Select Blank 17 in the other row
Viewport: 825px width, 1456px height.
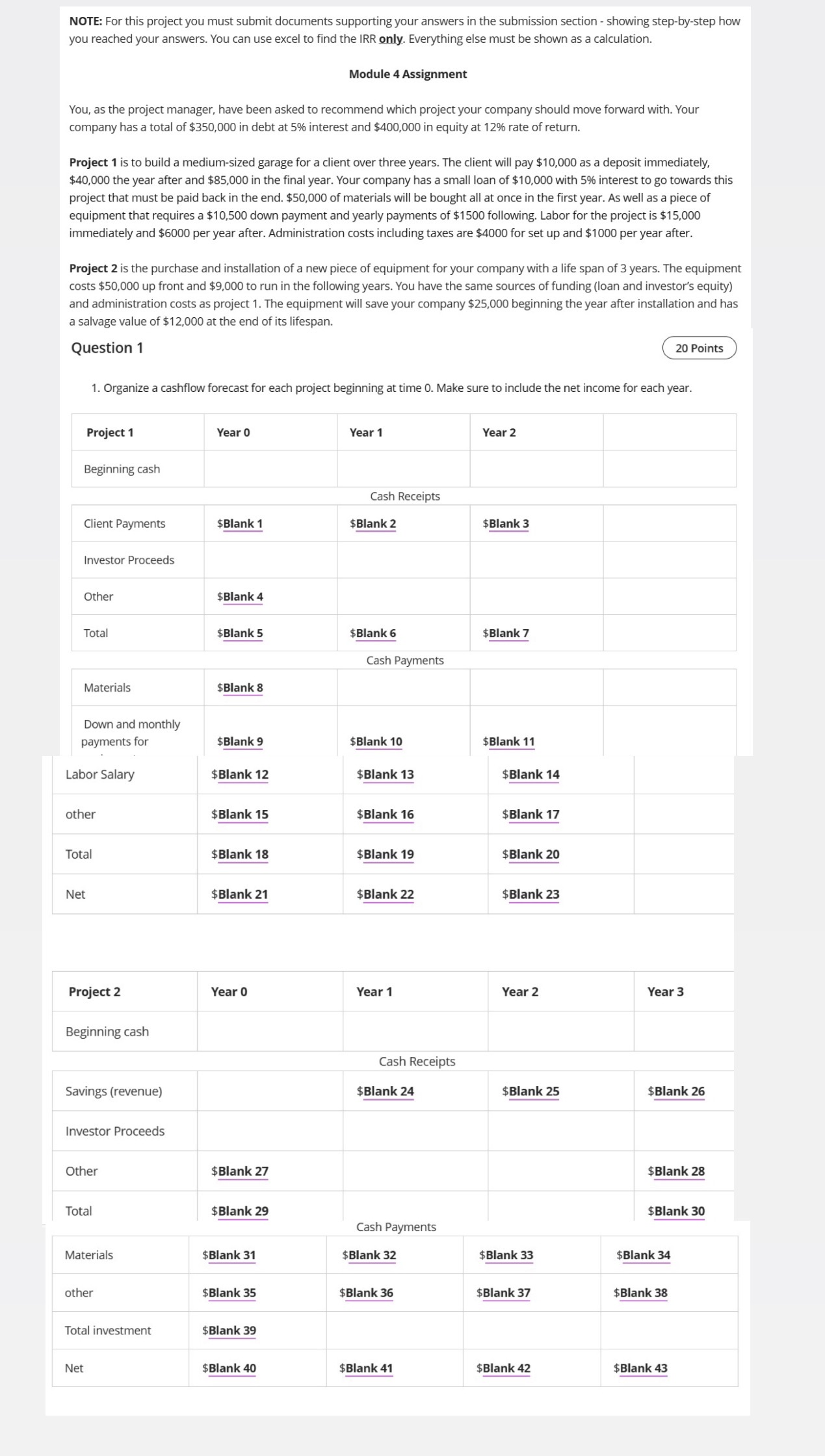(x=534, y=814)
